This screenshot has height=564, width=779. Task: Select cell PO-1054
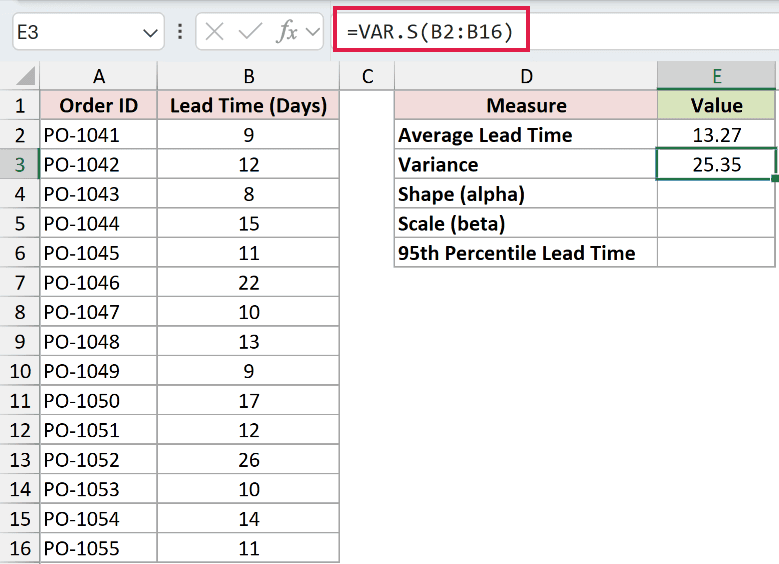coord(98,519)
